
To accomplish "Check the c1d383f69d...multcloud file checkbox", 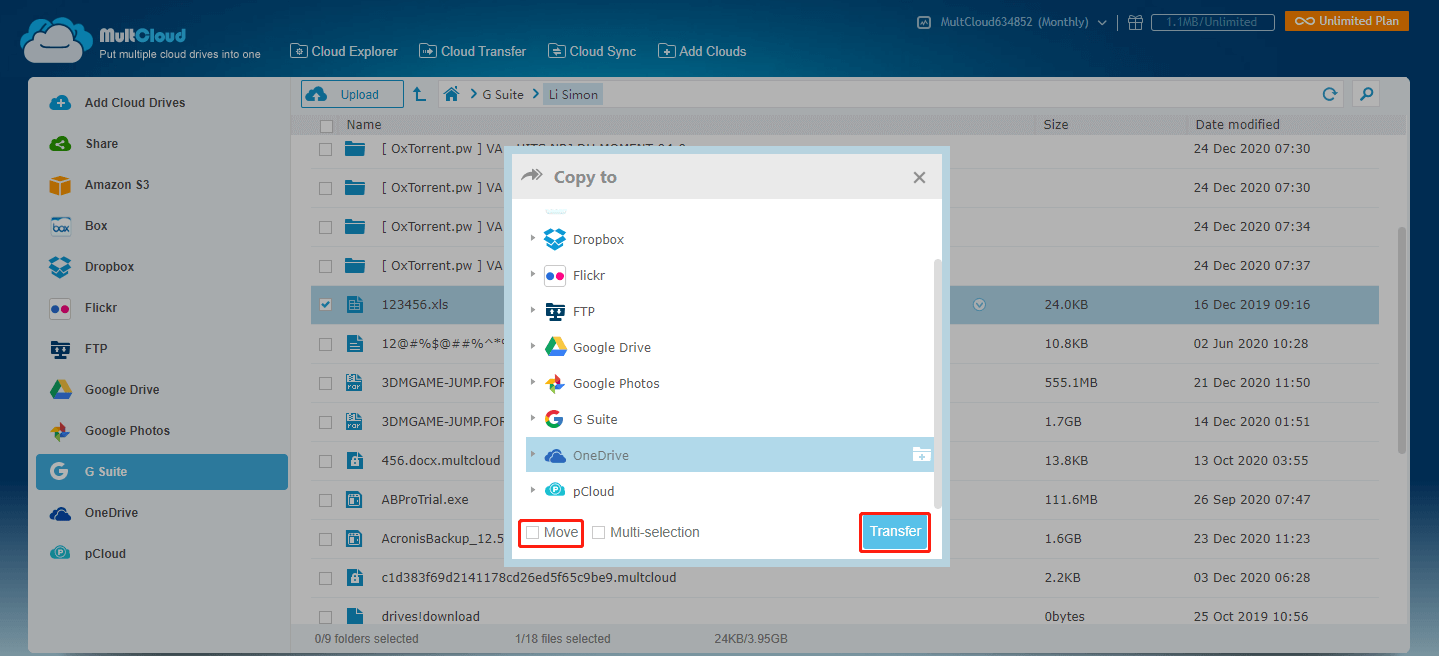I will 326,578.
